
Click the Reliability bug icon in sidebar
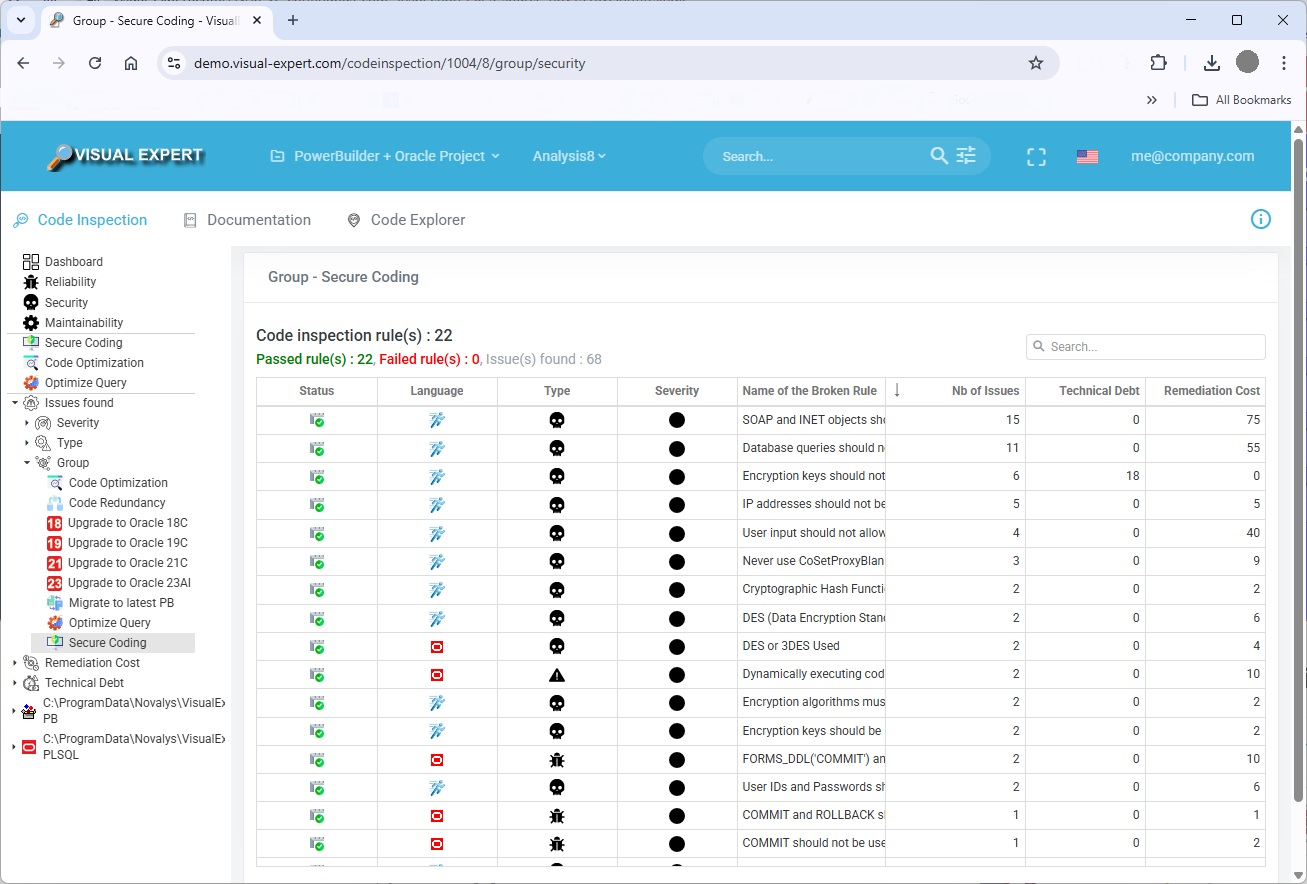tap(31, 282)
